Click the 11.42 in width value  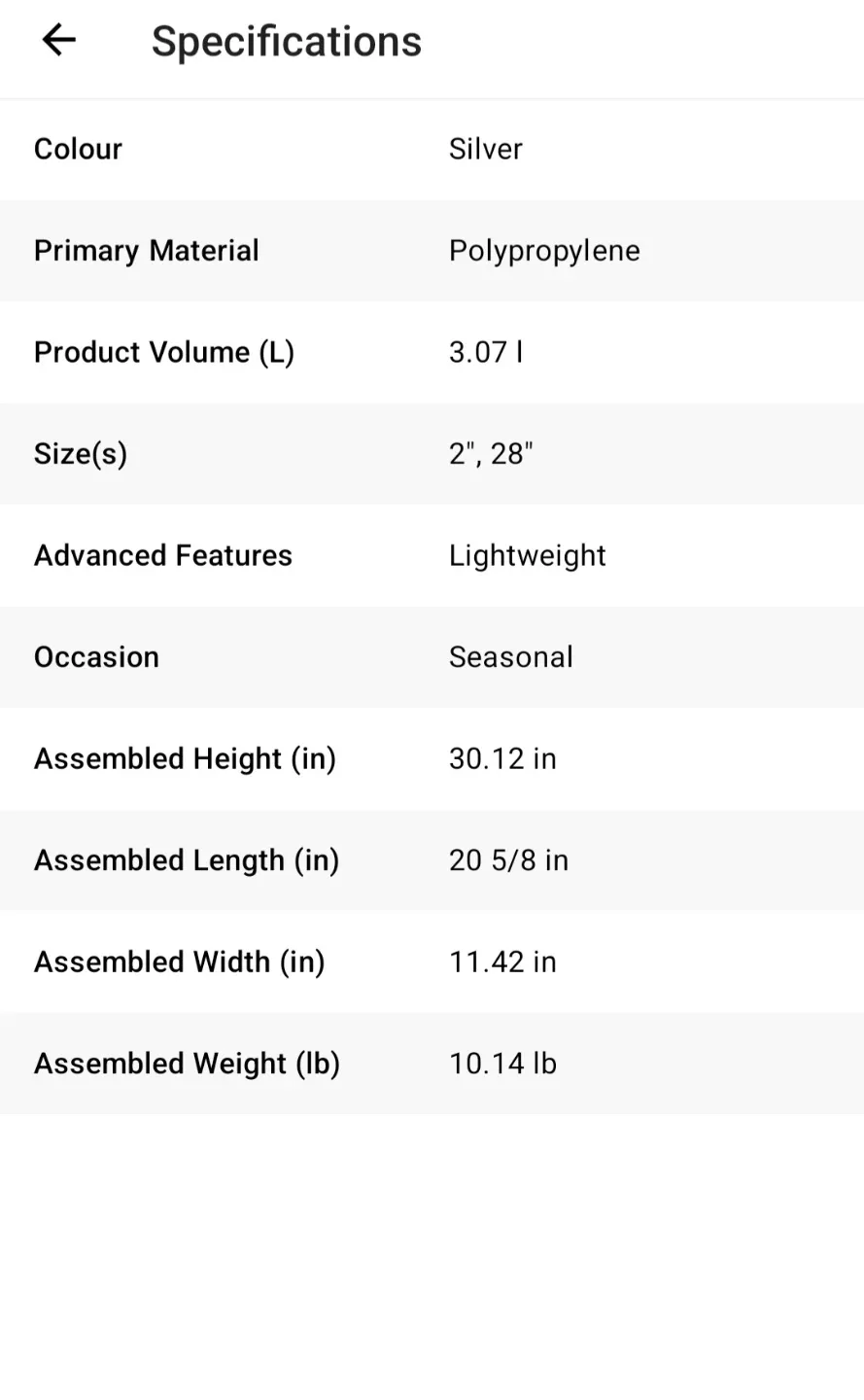pos(502,962)
